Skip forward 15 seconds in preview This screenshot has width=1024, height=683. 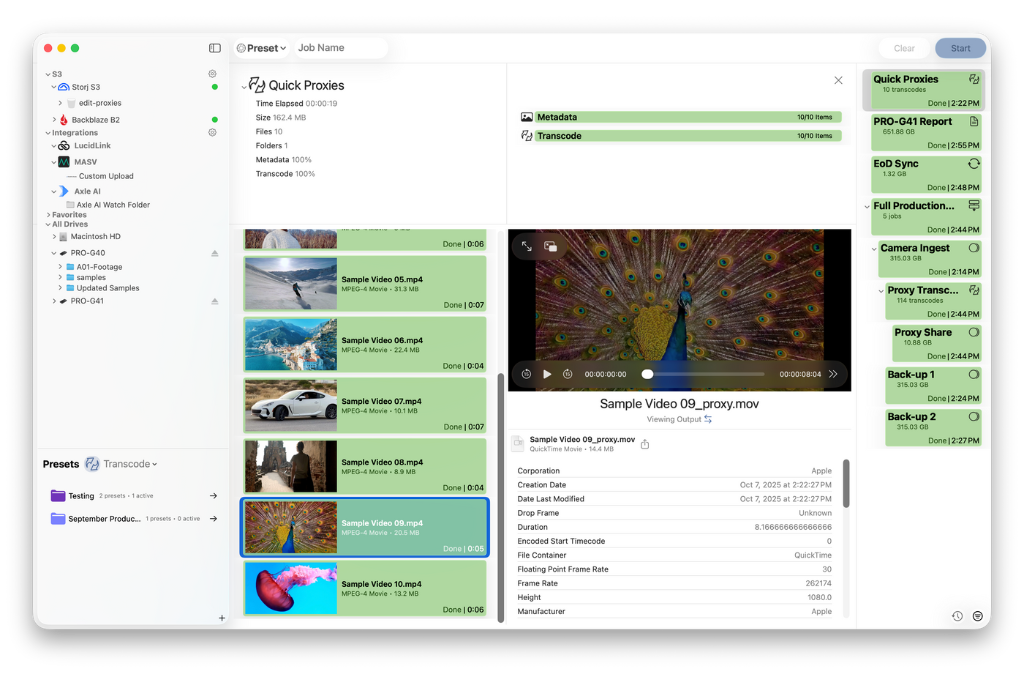(x=567, y=374)
